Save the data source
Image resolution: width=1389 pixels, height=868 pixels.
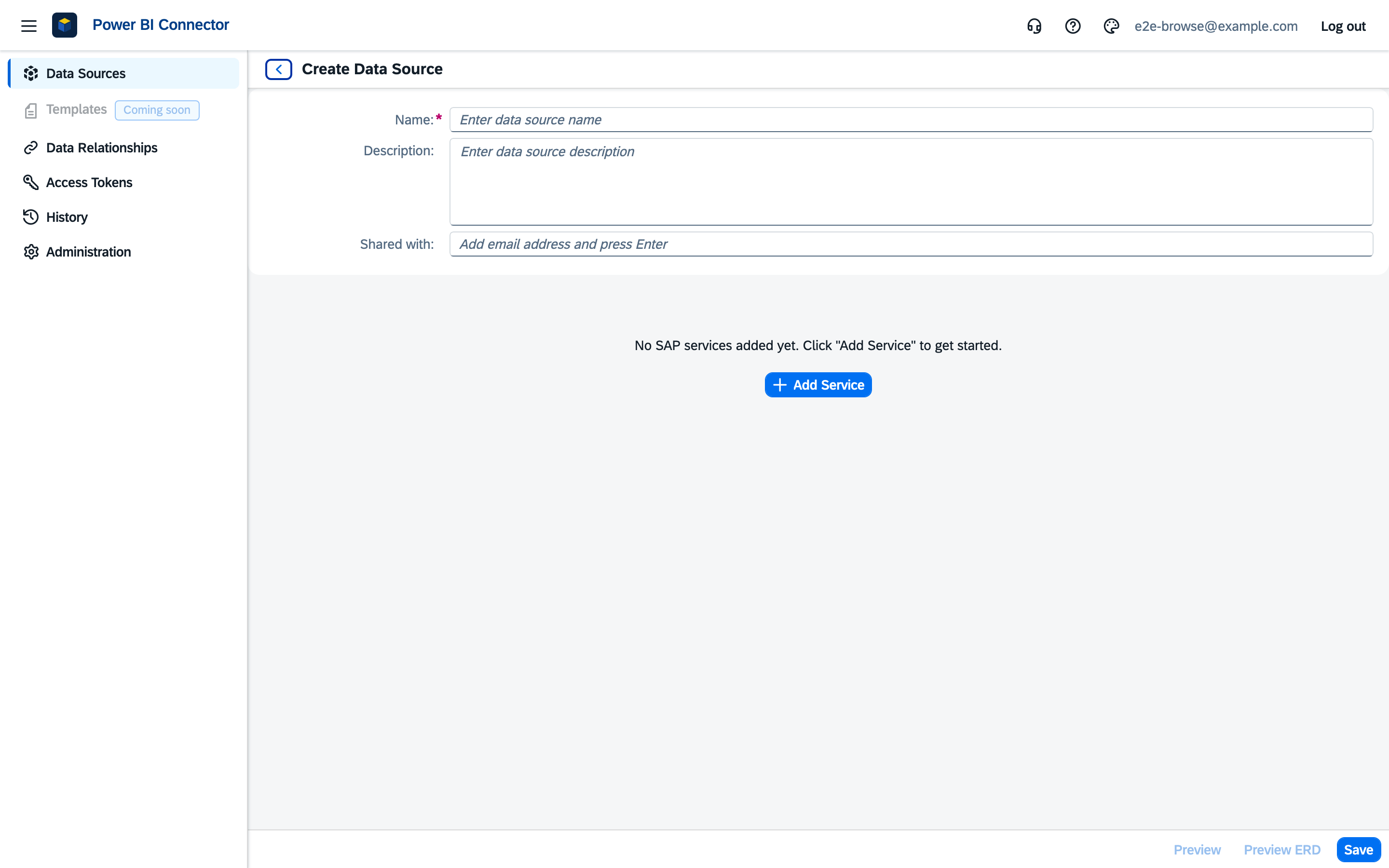tap(1358, 850)
